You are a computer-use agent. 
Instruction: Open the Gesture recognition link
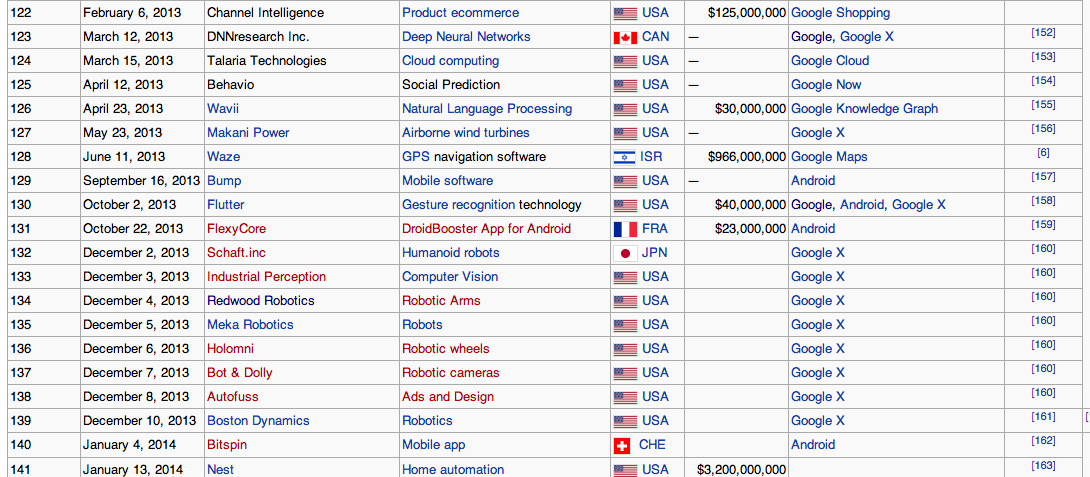[x=458, y=204]
